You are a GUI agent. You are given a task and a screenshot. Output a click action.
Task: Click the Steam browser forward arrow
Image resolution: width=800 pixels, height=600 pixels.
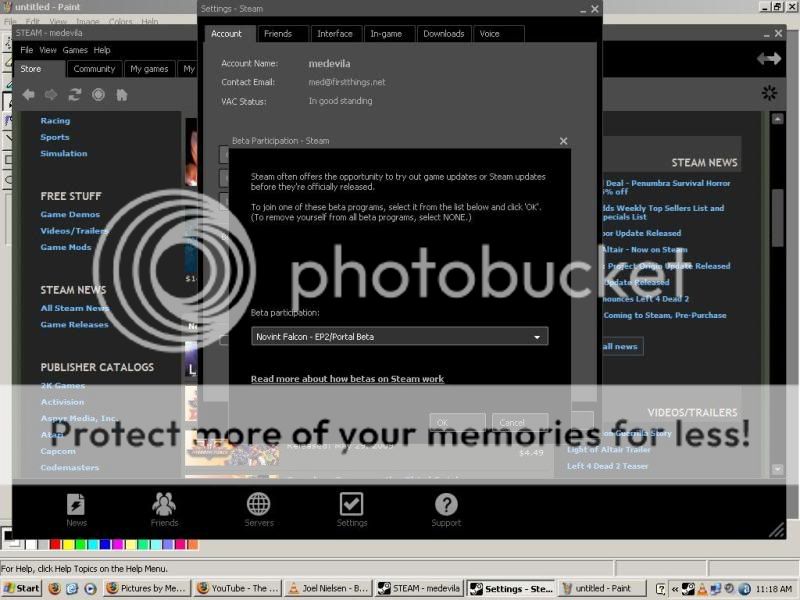[x=51, y=95]
